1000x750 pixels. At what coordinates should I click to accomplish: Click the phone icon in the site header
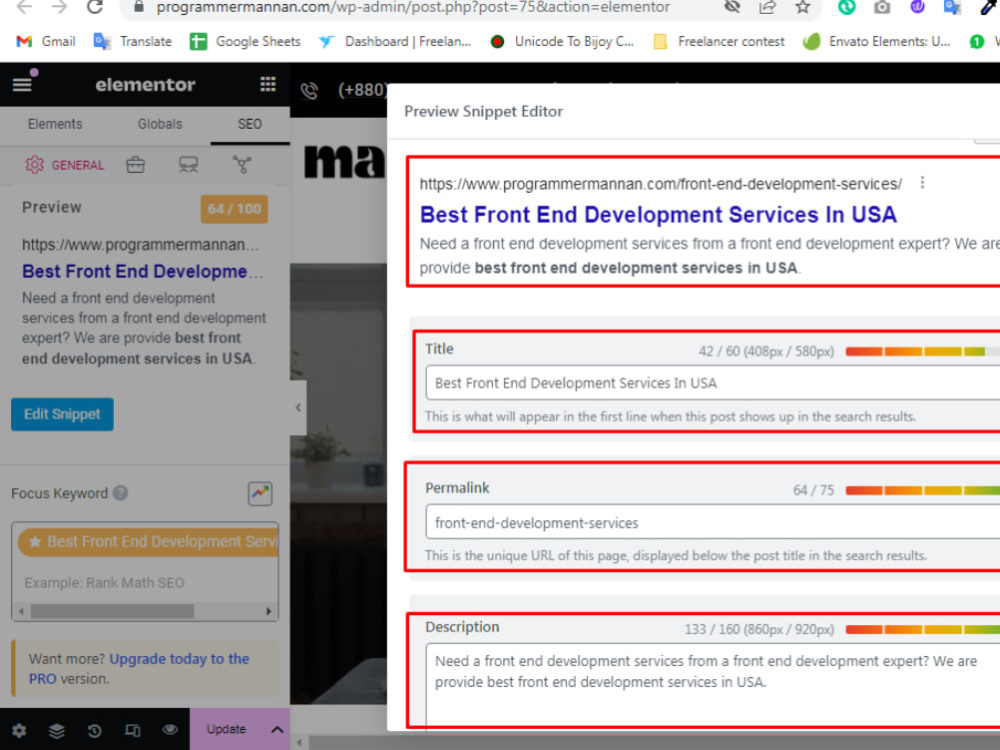point(309,91)
